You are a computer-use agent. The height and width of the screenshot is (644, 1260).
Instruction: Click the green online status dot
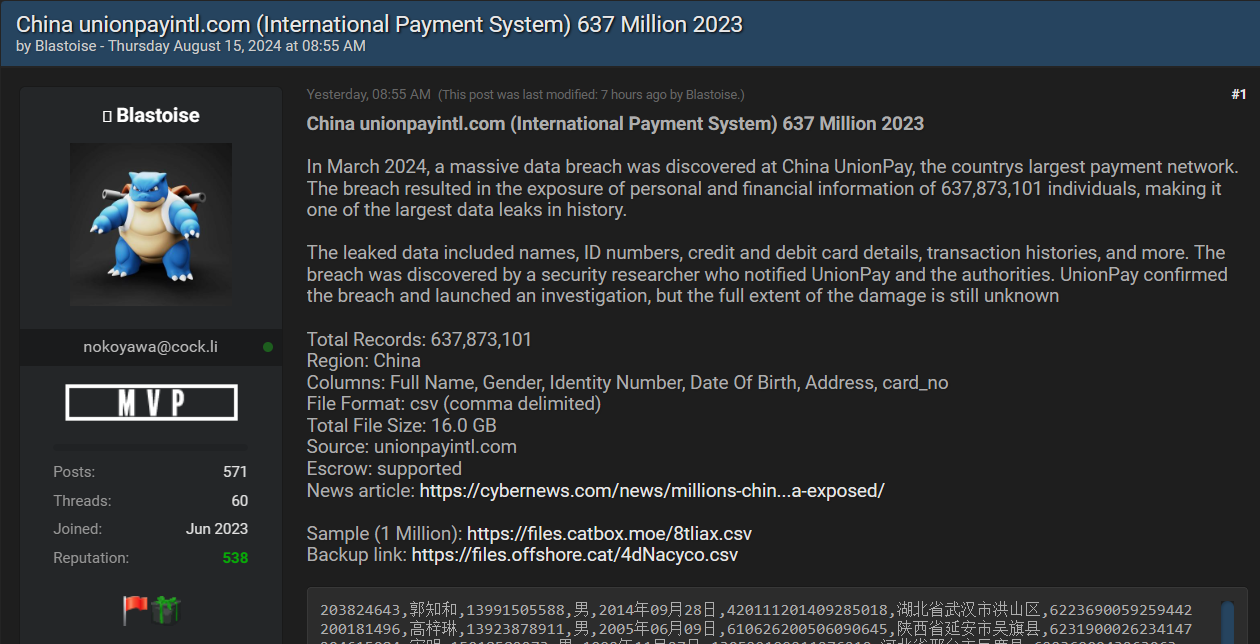coord(268,347)
